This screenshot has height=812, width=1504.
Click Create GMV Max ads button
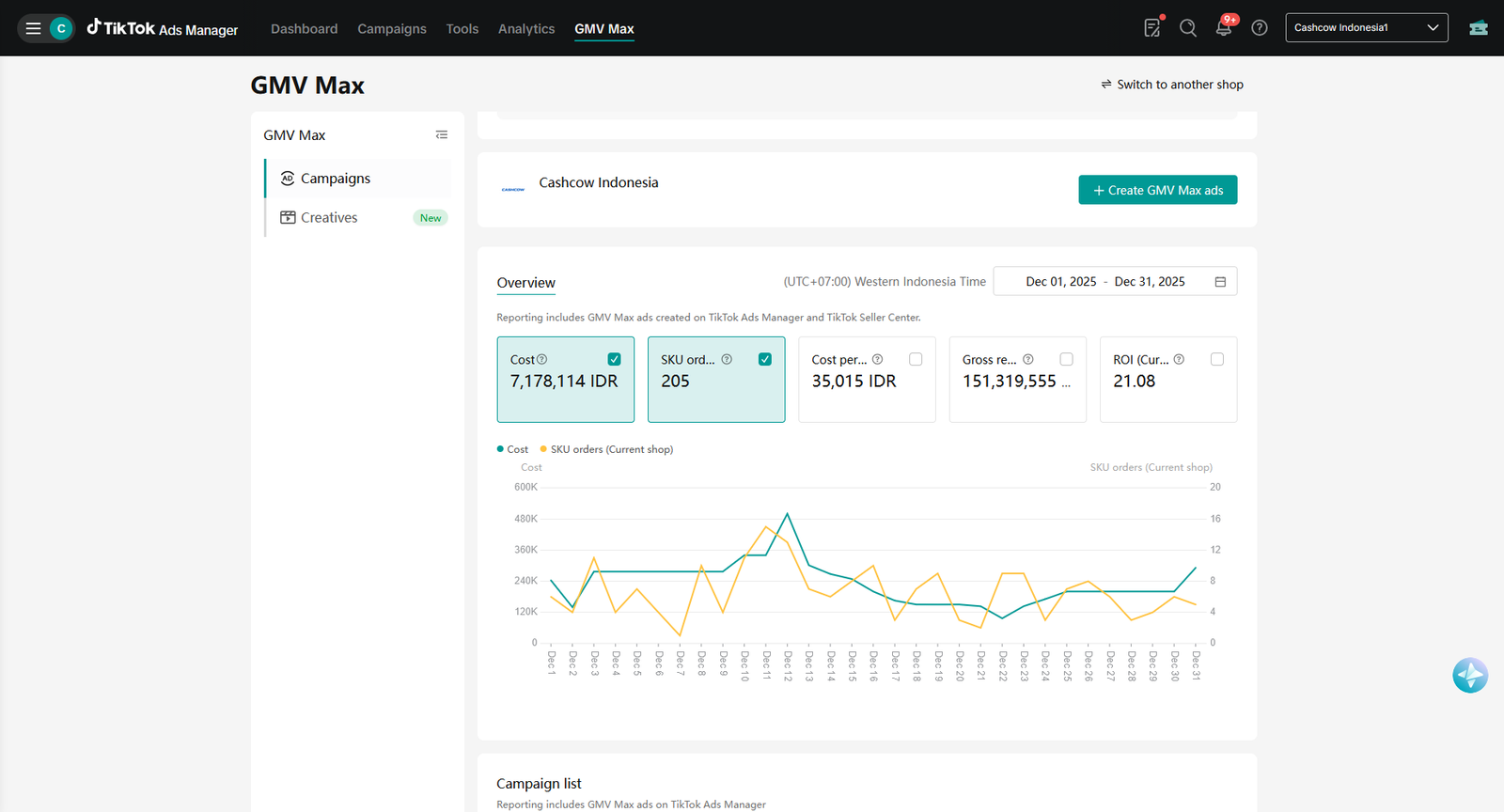pos(1158,190)
